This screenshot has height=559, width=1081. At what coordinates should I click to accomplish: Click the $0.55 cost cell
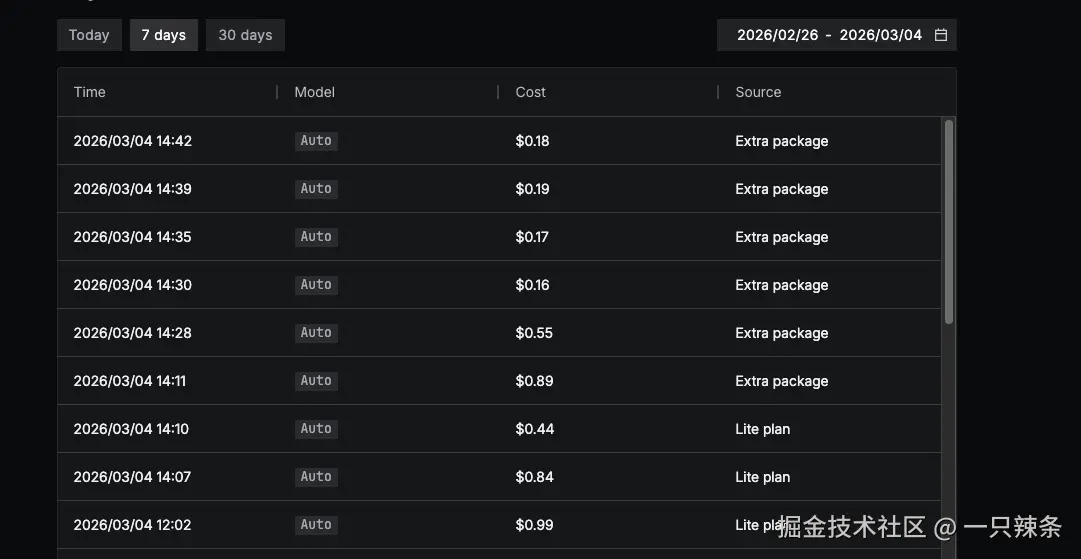click(534, 333)
